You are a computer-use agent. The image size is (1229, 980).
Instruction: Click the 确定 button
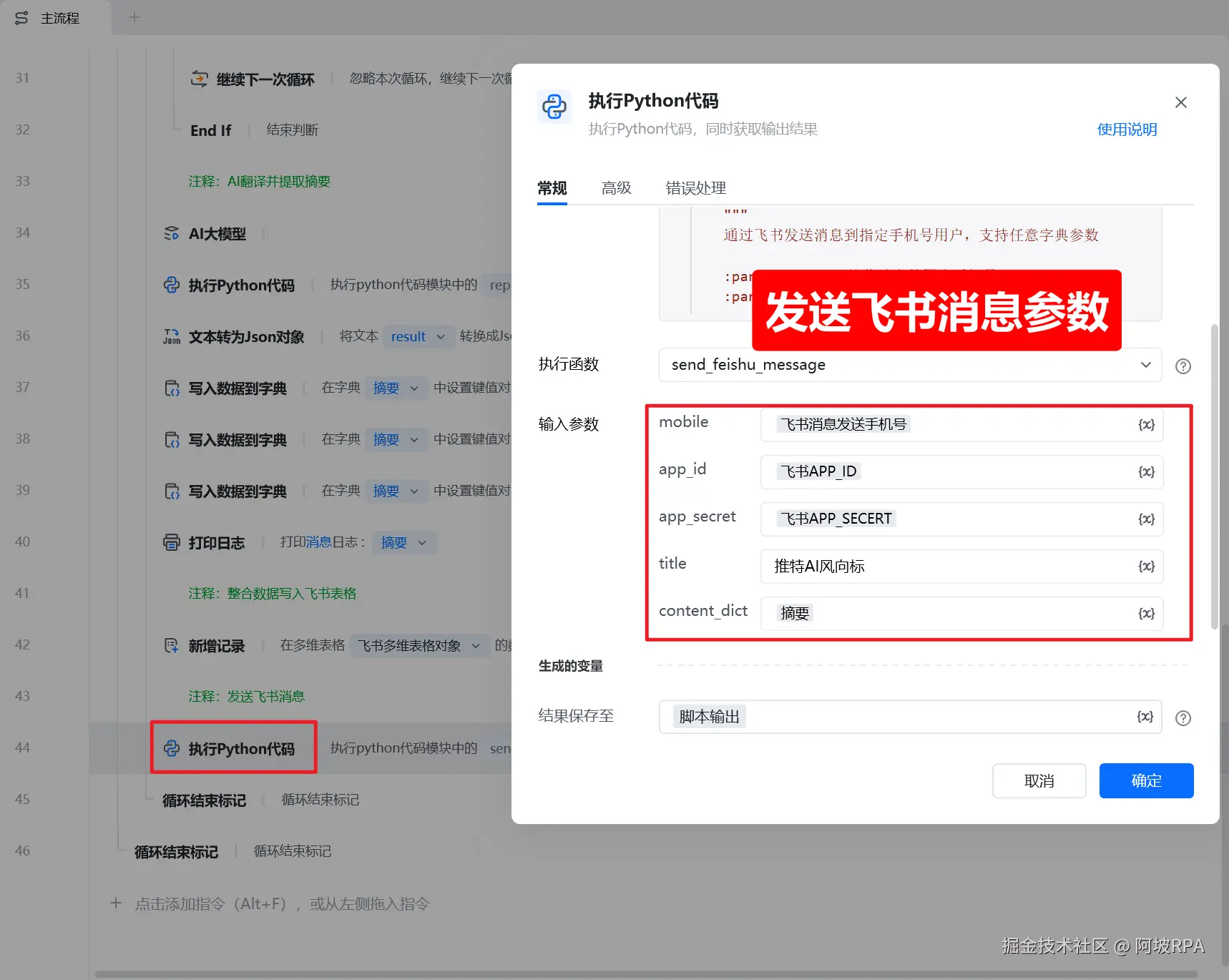1146,780
